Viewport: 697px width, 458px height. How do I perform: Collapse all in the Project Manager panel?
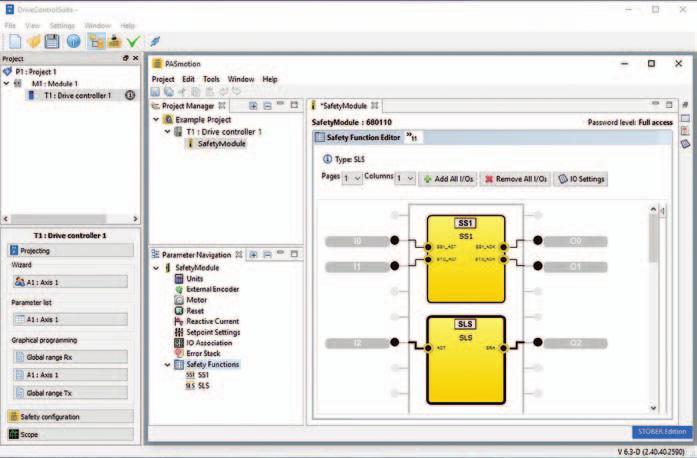tap(267, 105)
